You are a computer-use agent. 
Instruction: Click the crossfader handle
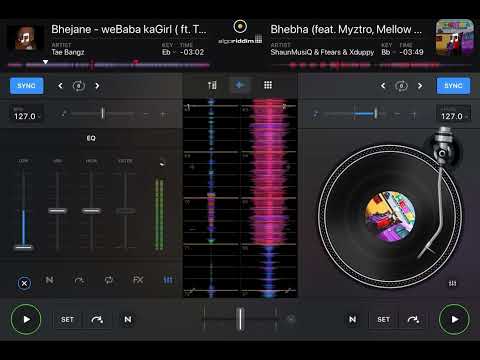(x=240, y=319)
